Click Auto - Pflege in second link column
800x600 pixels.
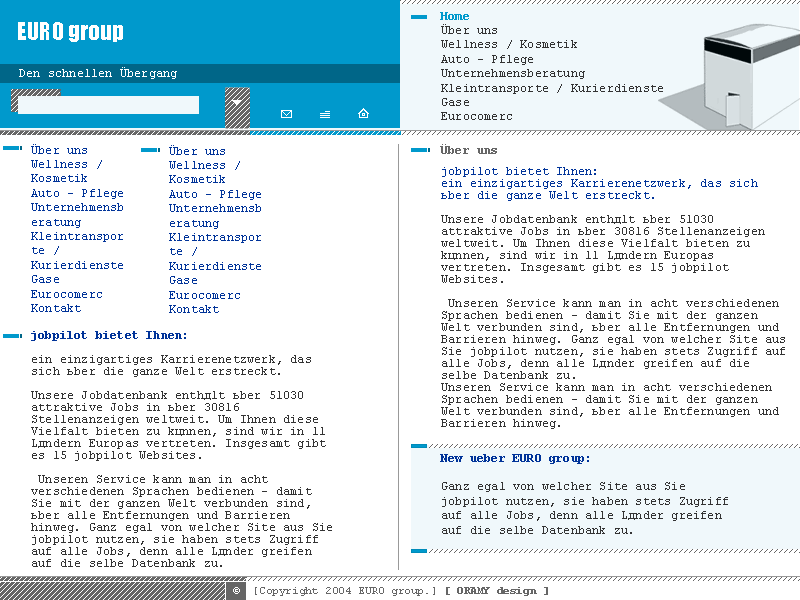pos(215,194)
